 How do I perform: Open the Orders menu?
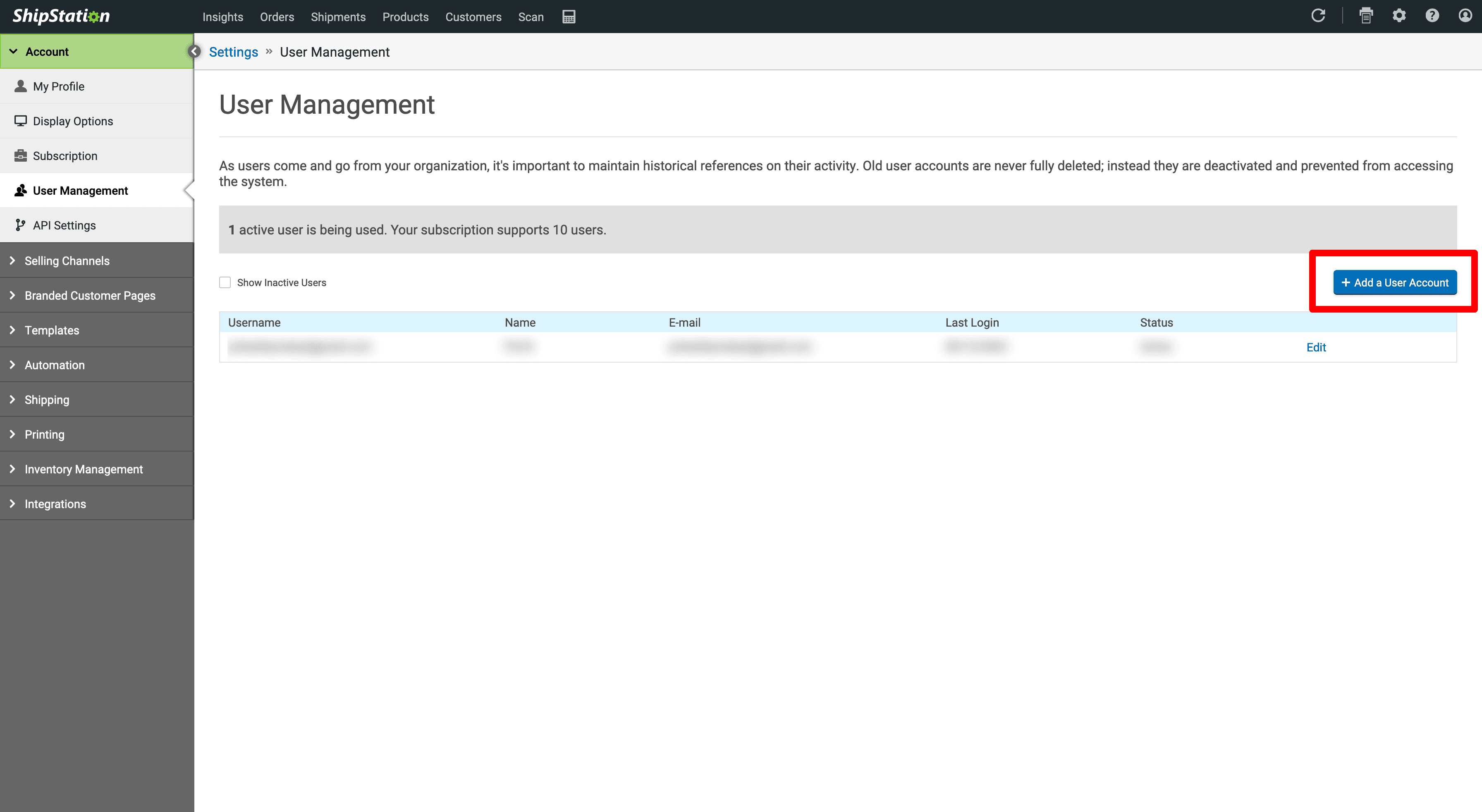click(x=277, y=17)
